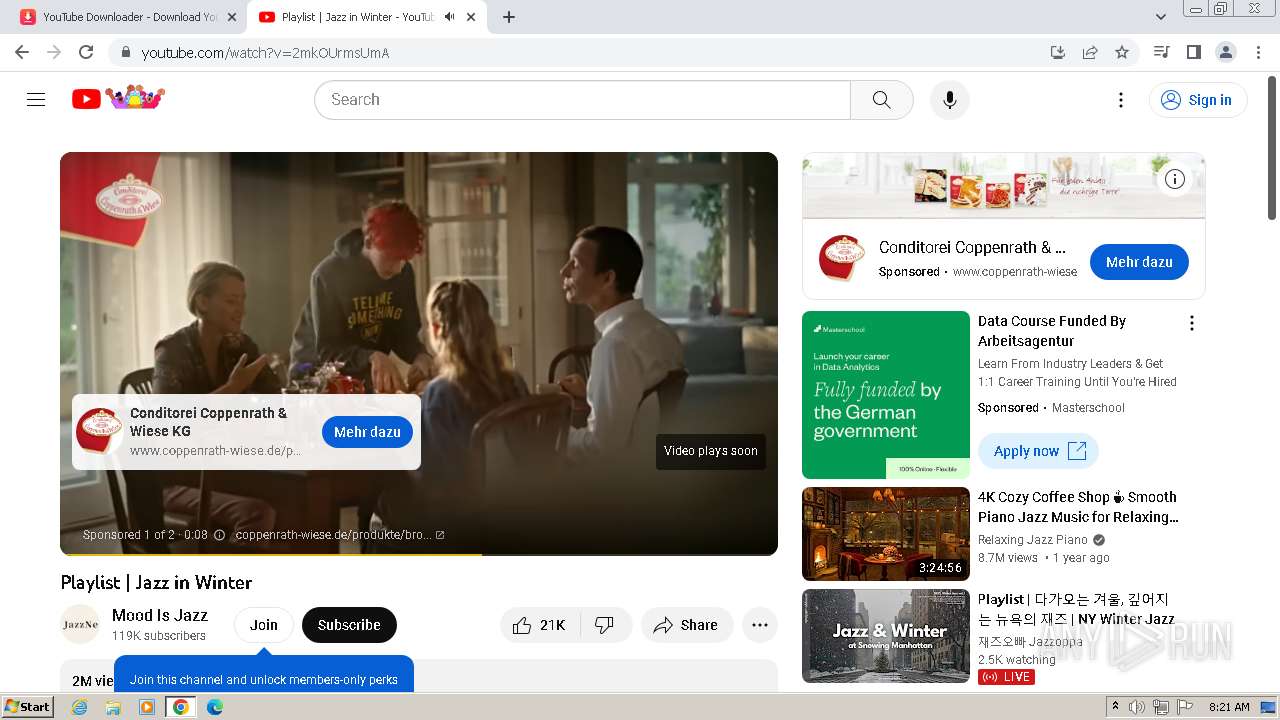The image size is (1280, 720).
Task: Mute audio on the YouTube tab
Action: click(x=450, y=17)
